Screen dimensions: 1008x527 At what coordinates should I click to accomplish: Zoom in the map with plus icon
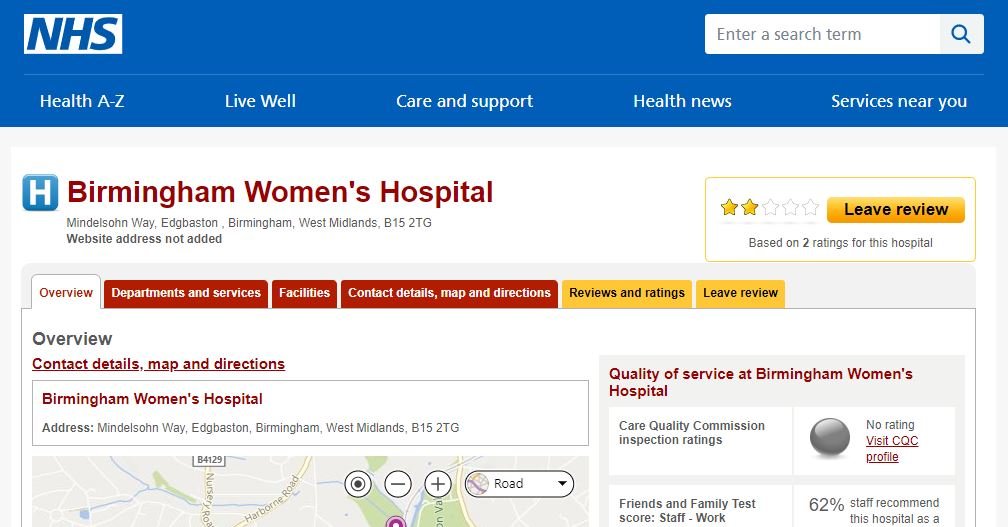point(438,484)
